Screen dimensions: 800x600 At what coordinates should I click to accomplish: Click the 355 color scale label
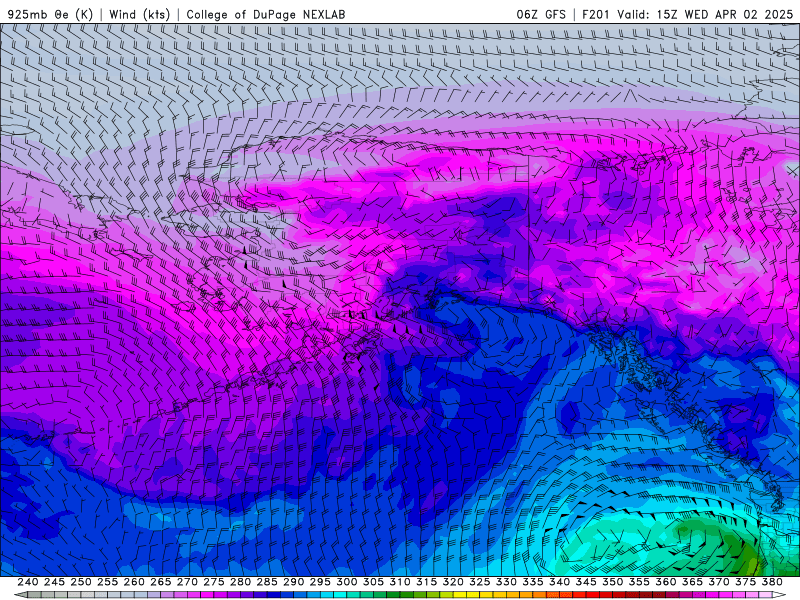pyautogui.click(x=639, y=582)
